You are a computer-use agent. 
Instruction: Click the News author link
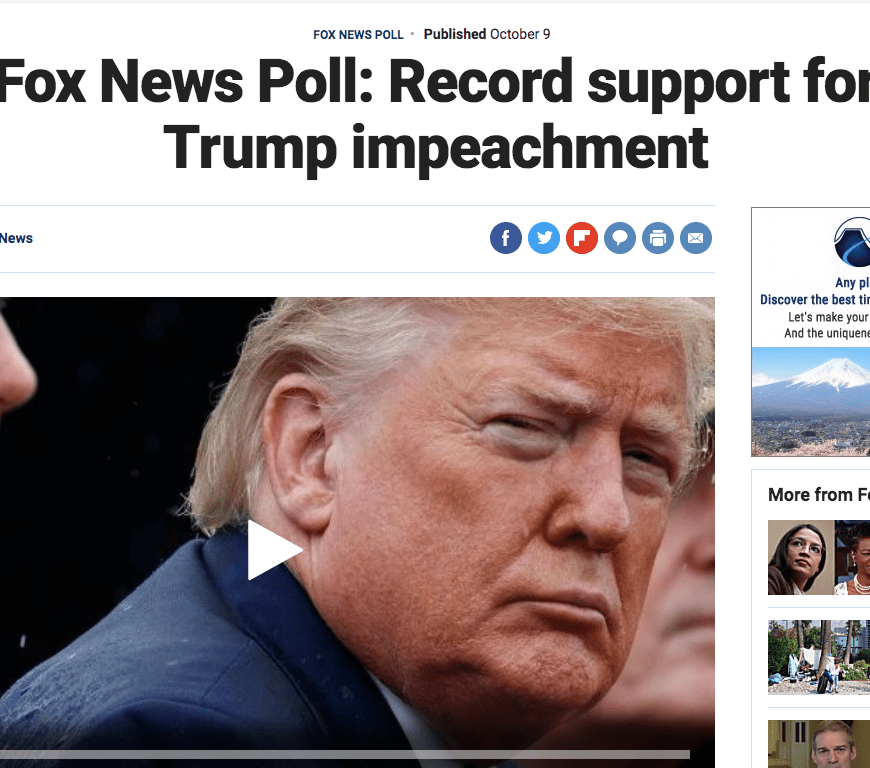click(x=16, y=238)
